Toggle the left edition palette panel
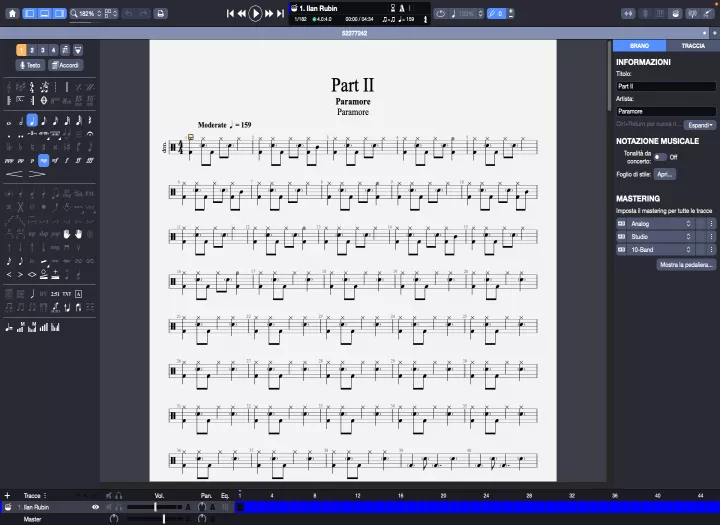720x525 pixels. [x=30, y=13]
